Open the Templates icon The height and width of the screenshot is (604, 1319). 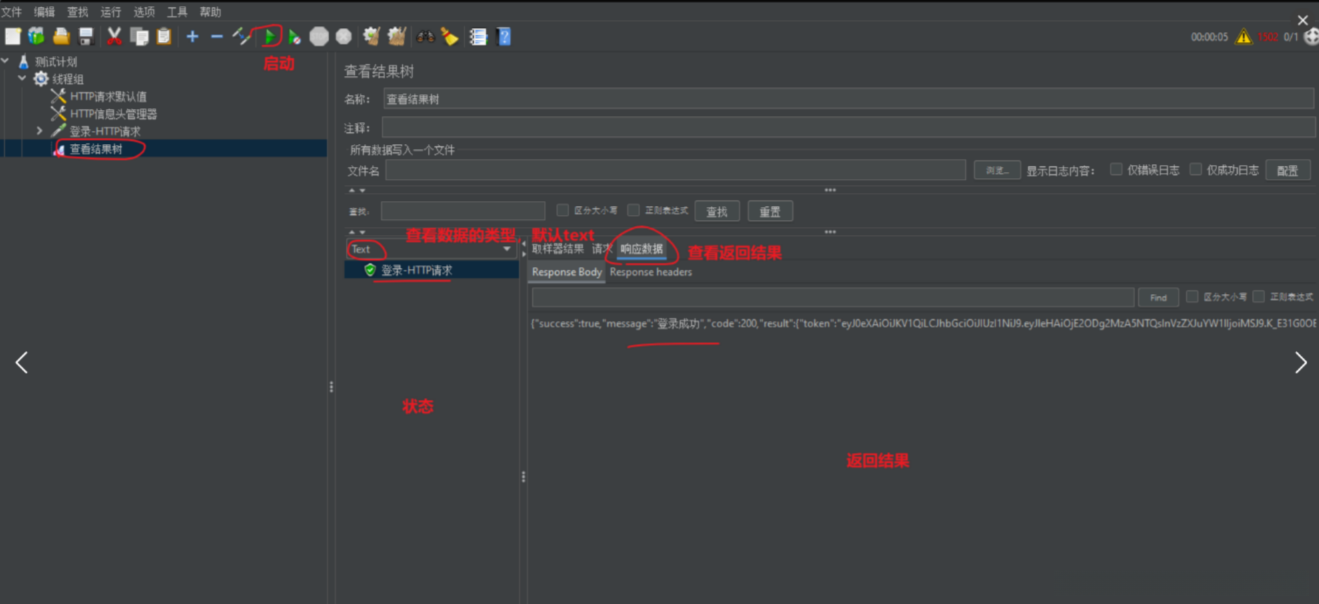(x=37, y=36)
